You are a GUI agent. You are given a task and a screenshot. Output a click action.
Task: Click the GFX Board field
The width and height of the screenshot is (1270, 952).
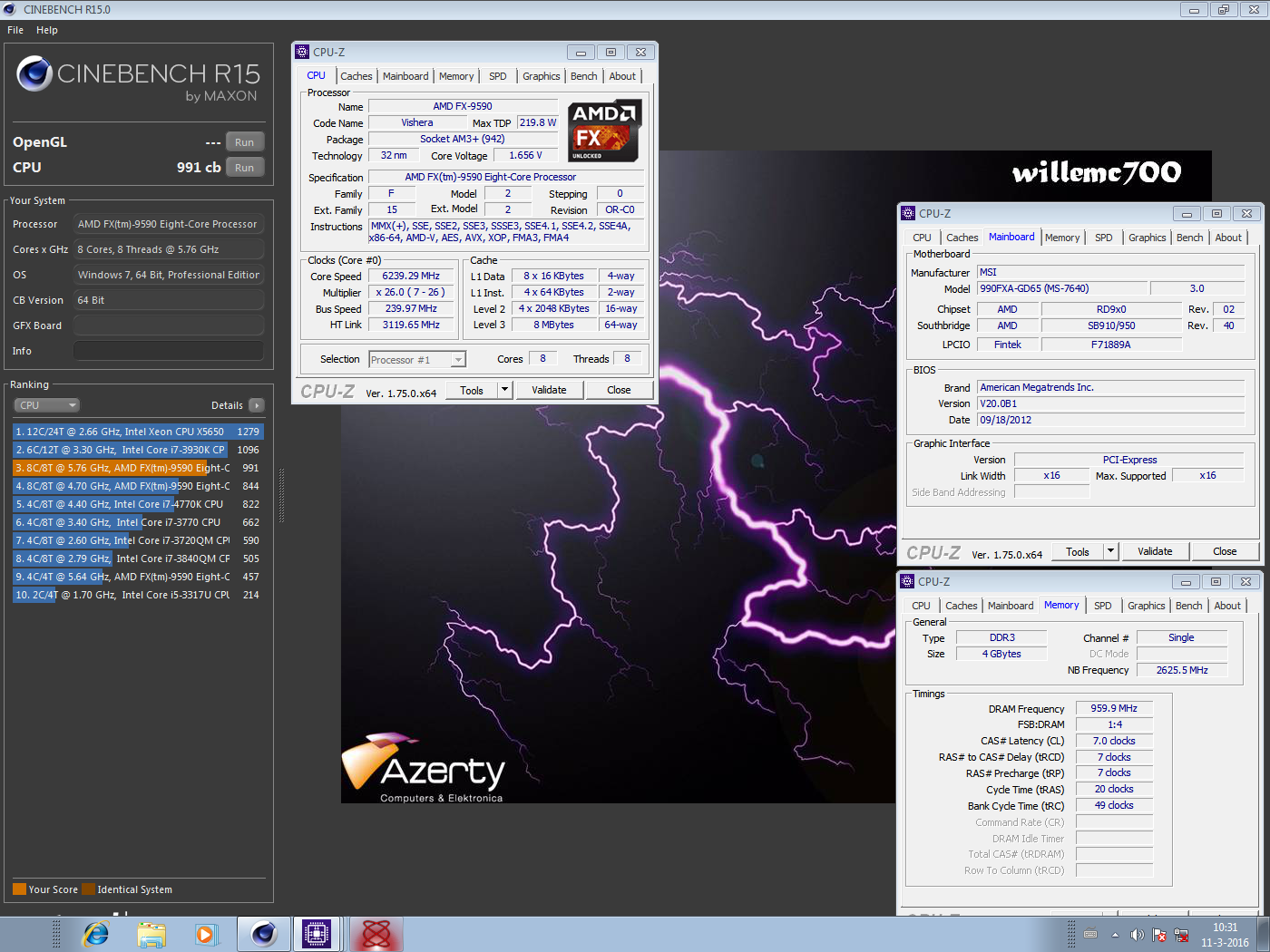pyautogui.click(x=169, y=325)
